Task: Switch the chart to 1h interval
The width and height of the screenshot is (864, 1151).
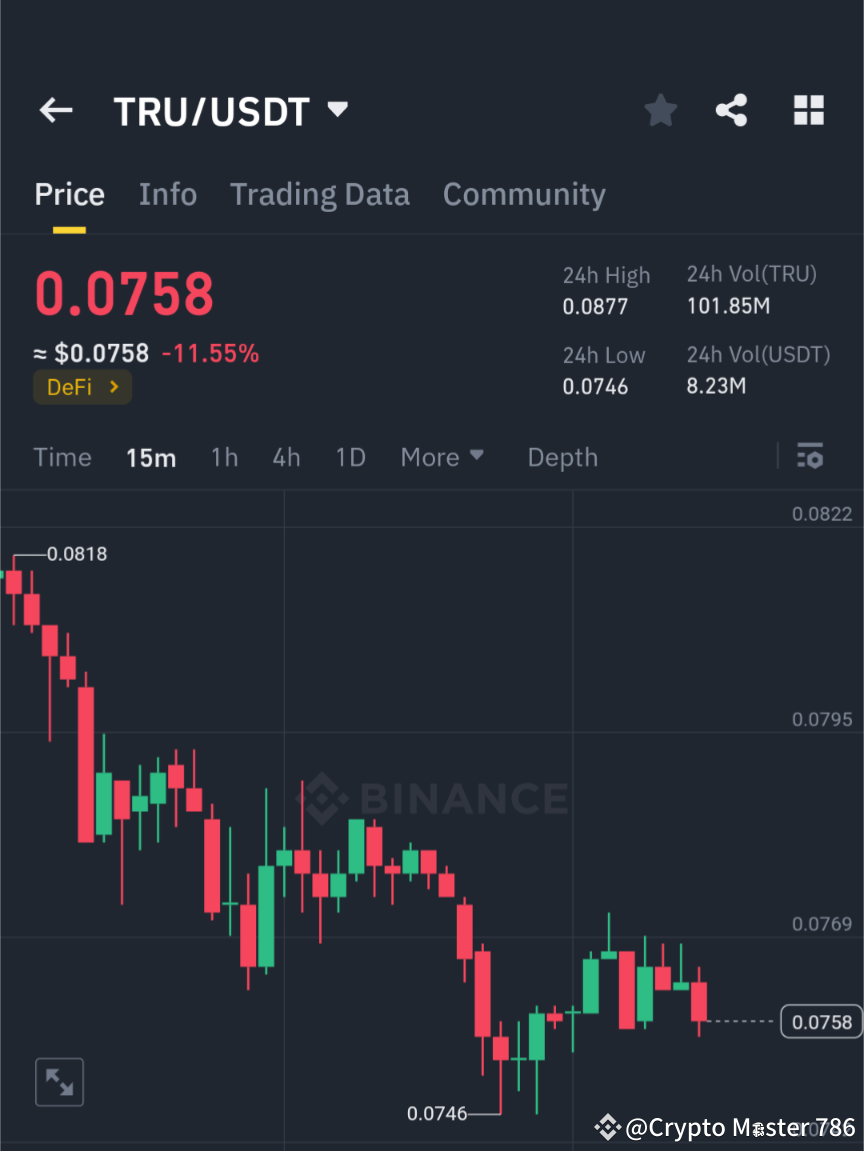Action: pos(224,457)
